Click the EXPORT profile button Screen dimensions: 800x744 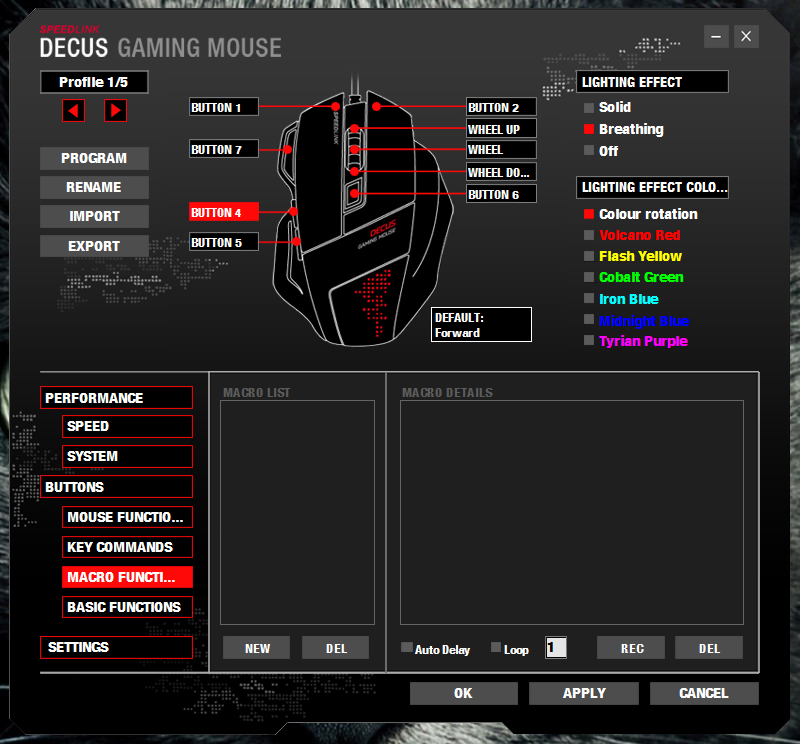[x=94, y=246]
